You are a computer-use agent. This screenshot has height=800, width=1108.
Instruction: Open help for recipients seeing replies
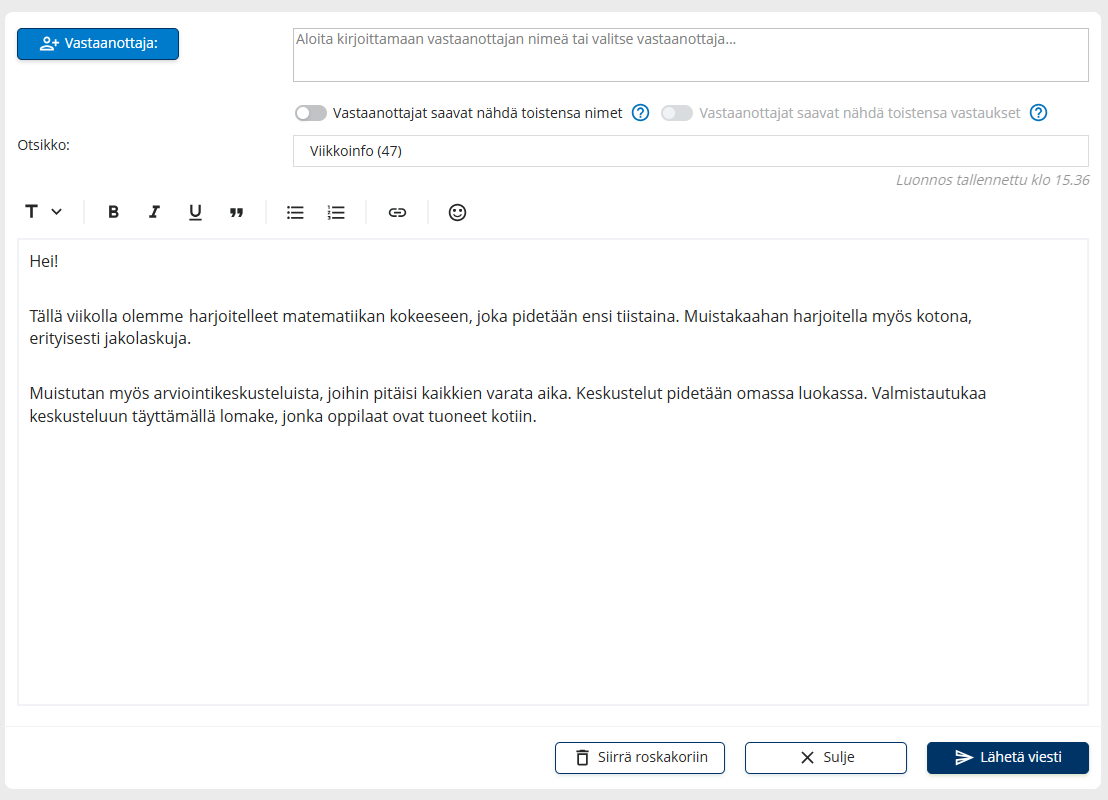1038,113
